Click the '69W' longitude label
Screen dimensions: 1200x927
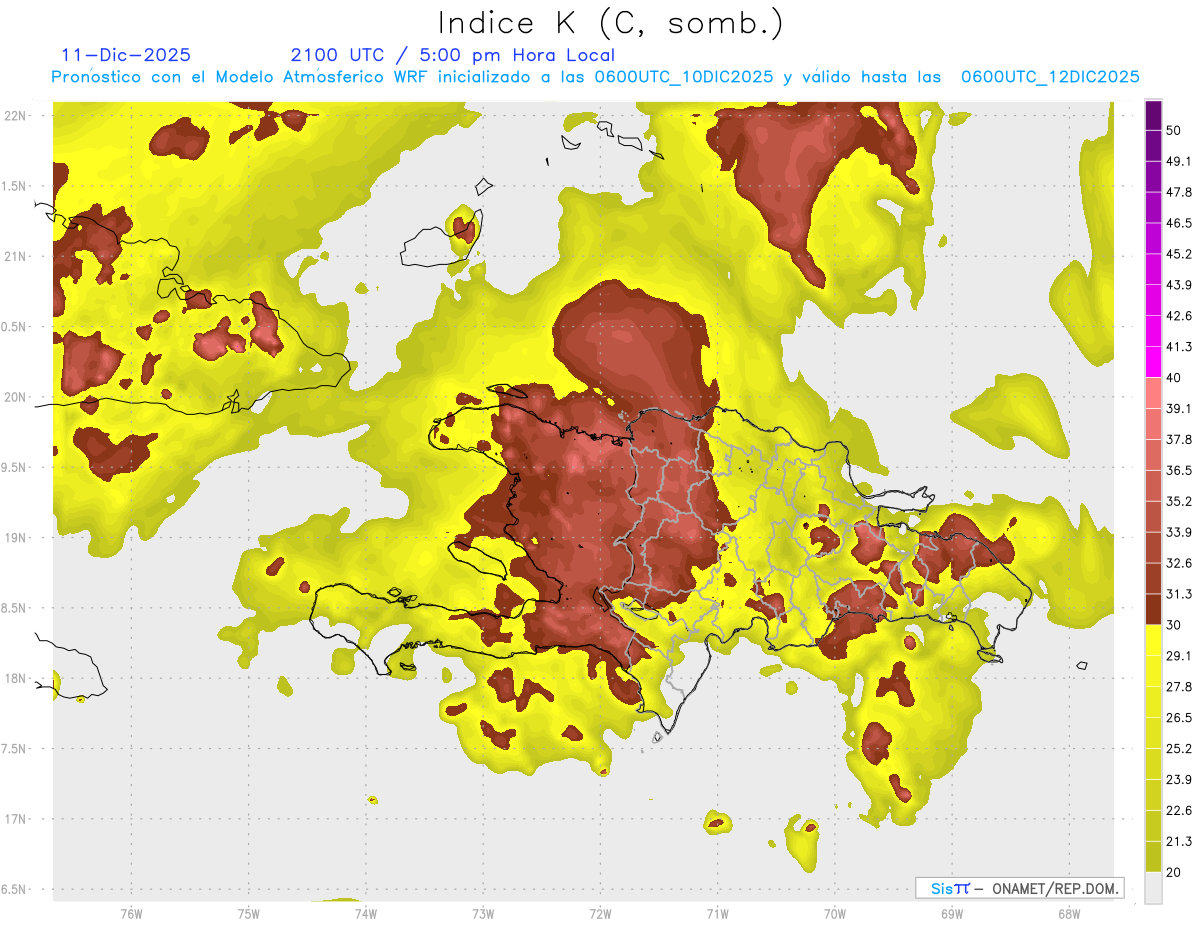[951, 913]
